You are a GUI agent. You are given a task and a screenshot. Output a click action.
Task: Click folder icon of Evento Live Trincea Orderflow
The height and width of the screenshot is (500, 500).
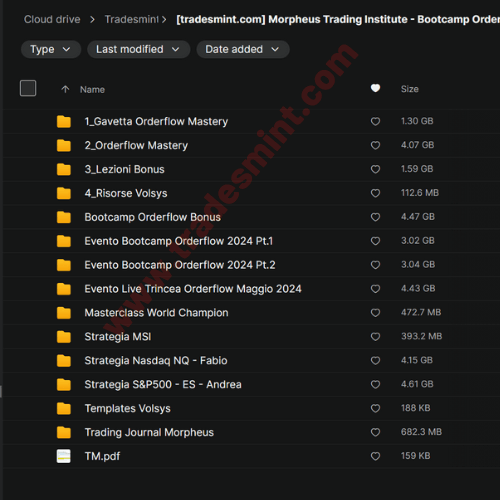[64, 289]
